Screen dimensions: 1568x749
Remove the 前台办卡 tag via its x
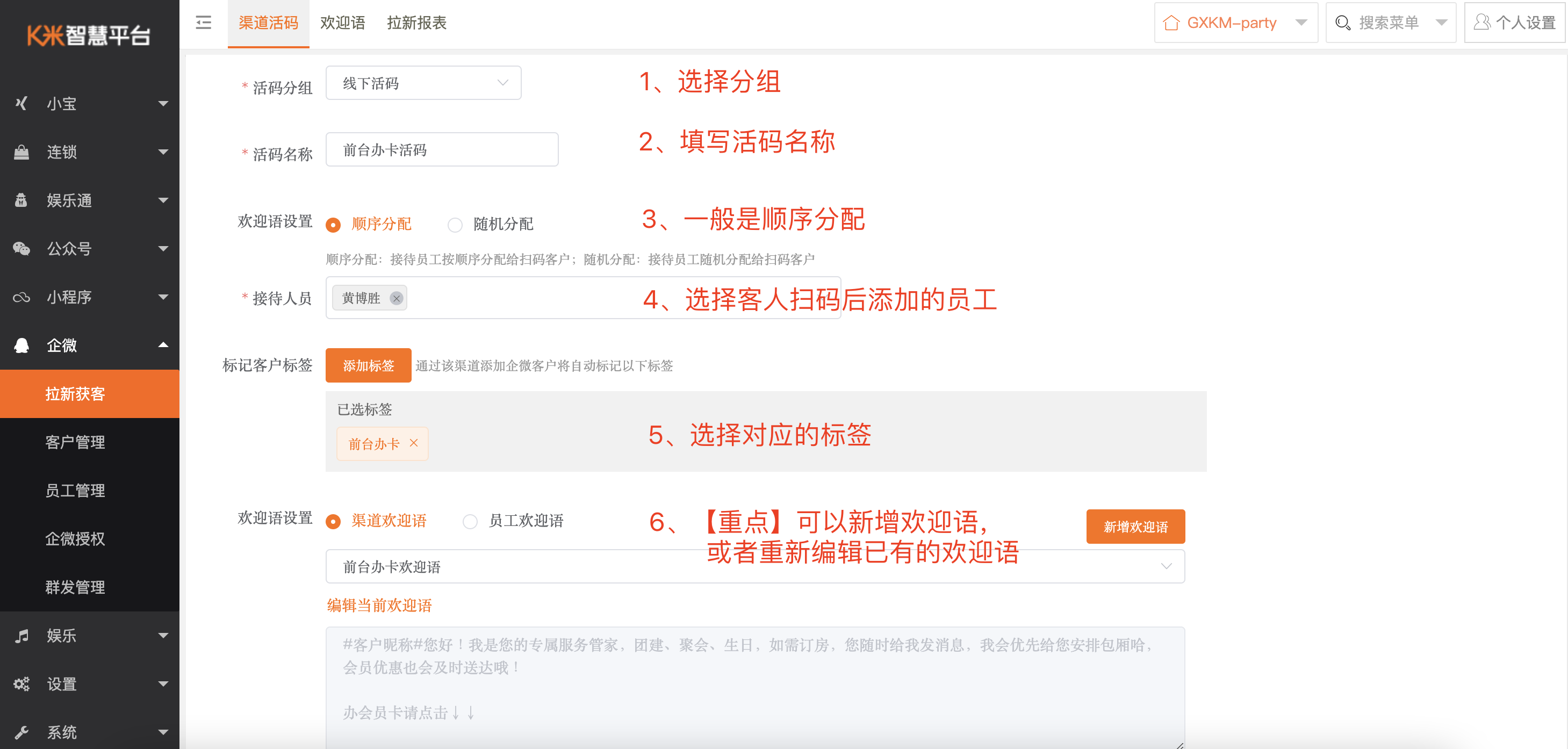pyautogui.click(x=414, y=443)
